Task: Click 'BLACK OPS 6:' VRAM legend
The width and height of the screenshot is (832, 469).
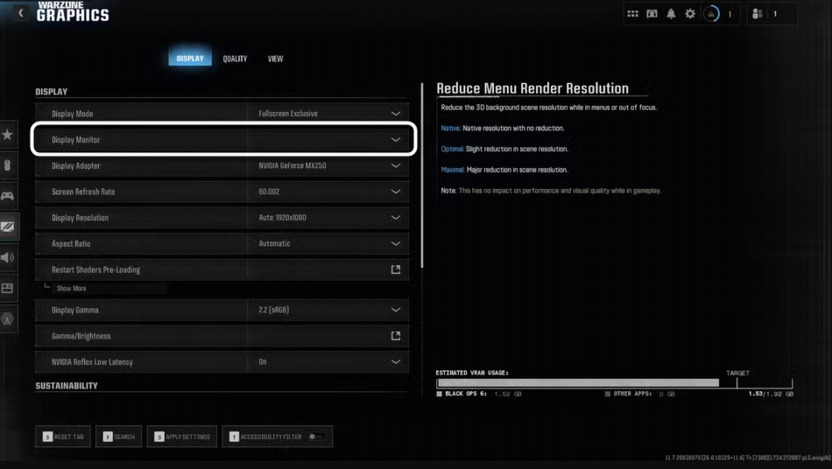Action: pos(479,394)
